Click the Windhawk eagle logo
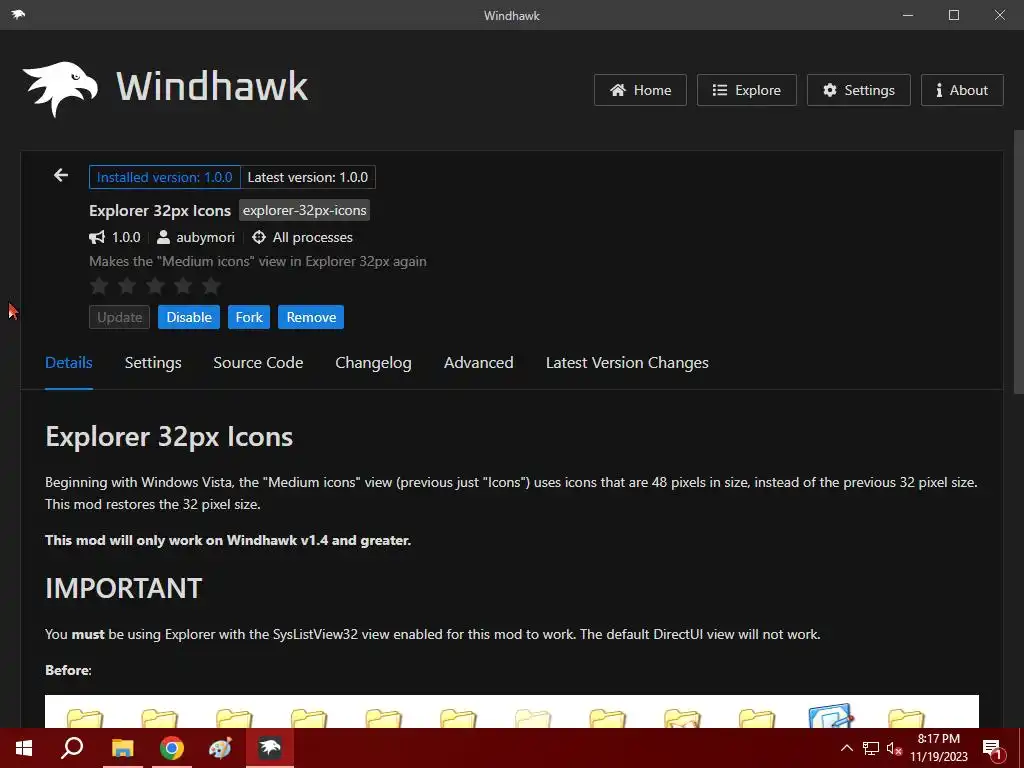The height and width of the screenshot is (768, 1024). coord(60,89)
